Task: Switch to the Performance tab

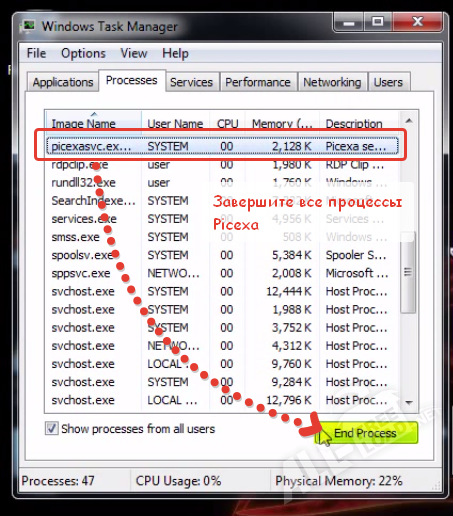Action: (258, 82)
